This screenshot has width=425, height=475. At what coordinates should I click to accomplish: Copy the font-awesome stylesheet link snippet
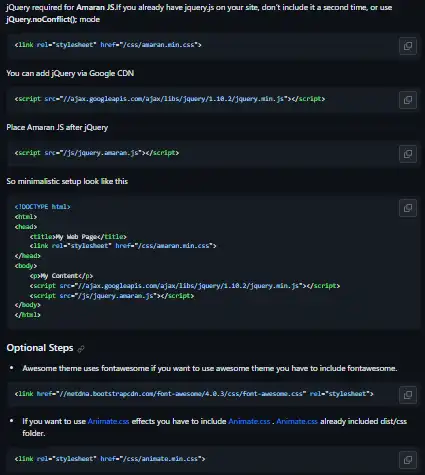pos(408,395)
